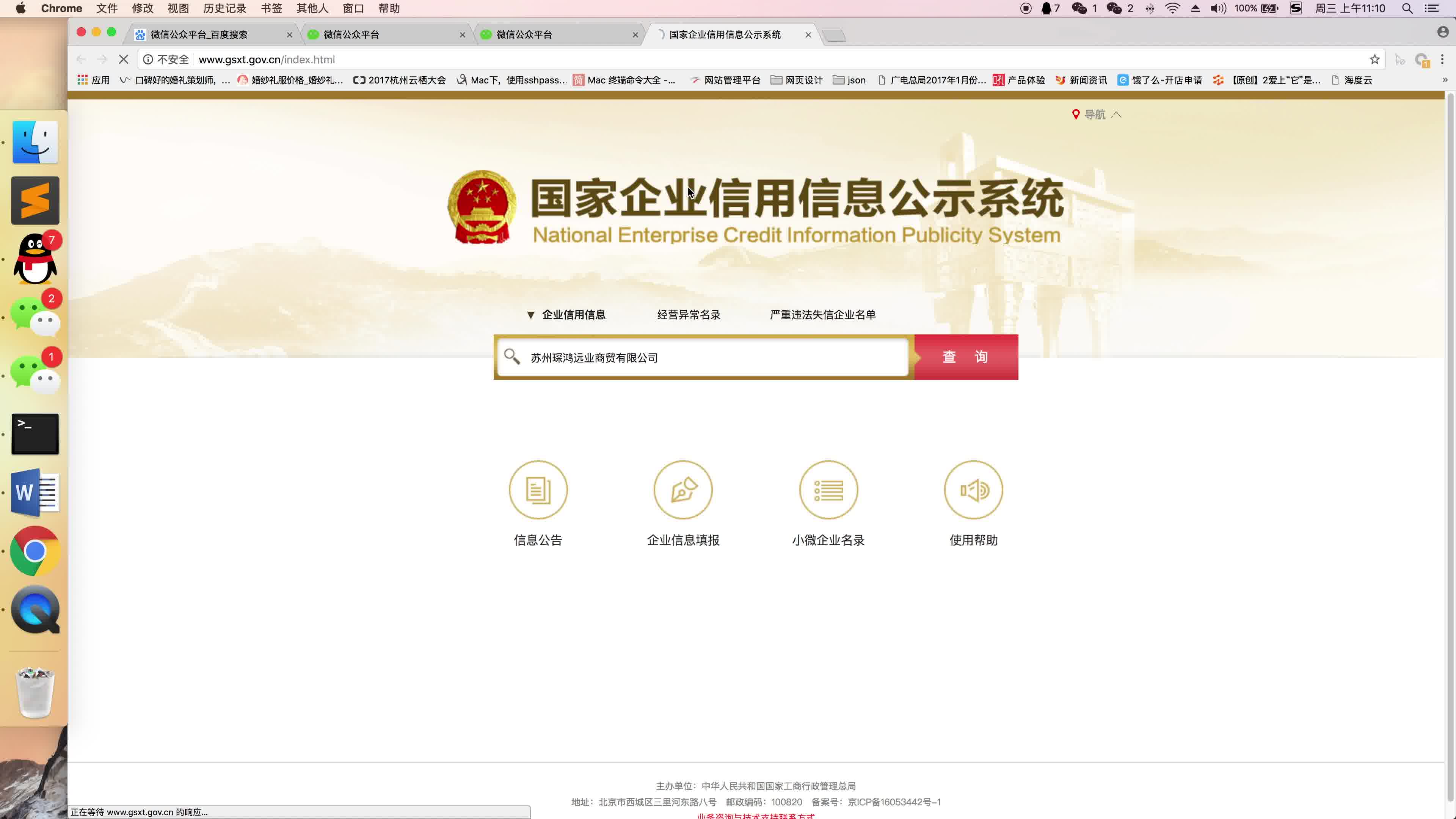Click the Sogou input method icon
Screen dimensions: 1456x819
pyautogui.click(x=1296, y=8)
